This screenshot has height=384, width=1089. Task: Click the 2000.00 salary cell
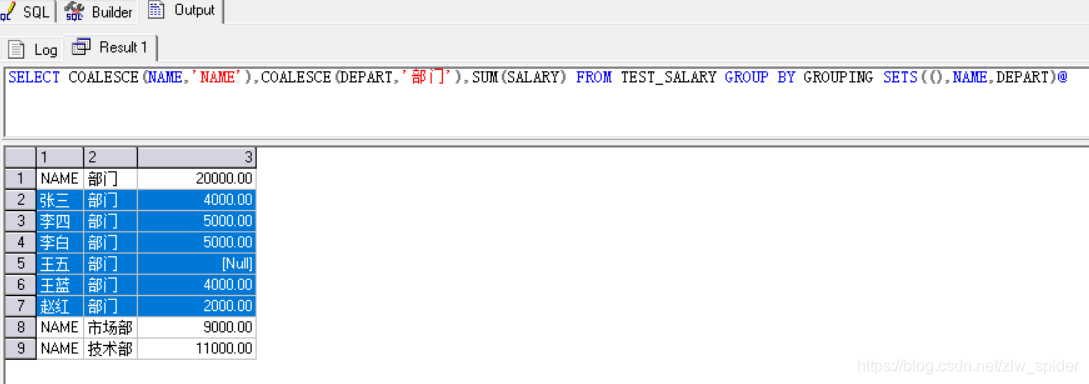[197, 306]
